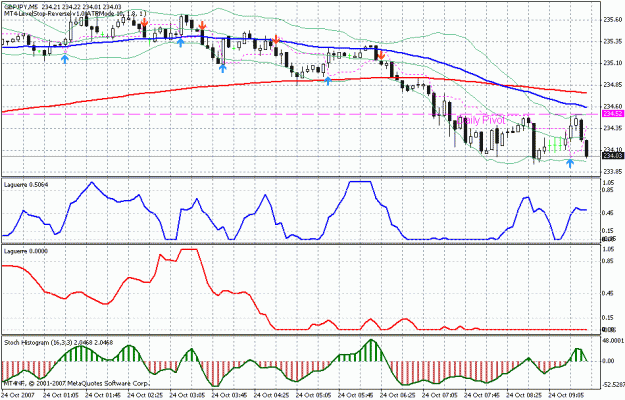625x400 pixels.
Task: Click the 48.0001 stochastic scale value
Action: [x=613, y=341]
